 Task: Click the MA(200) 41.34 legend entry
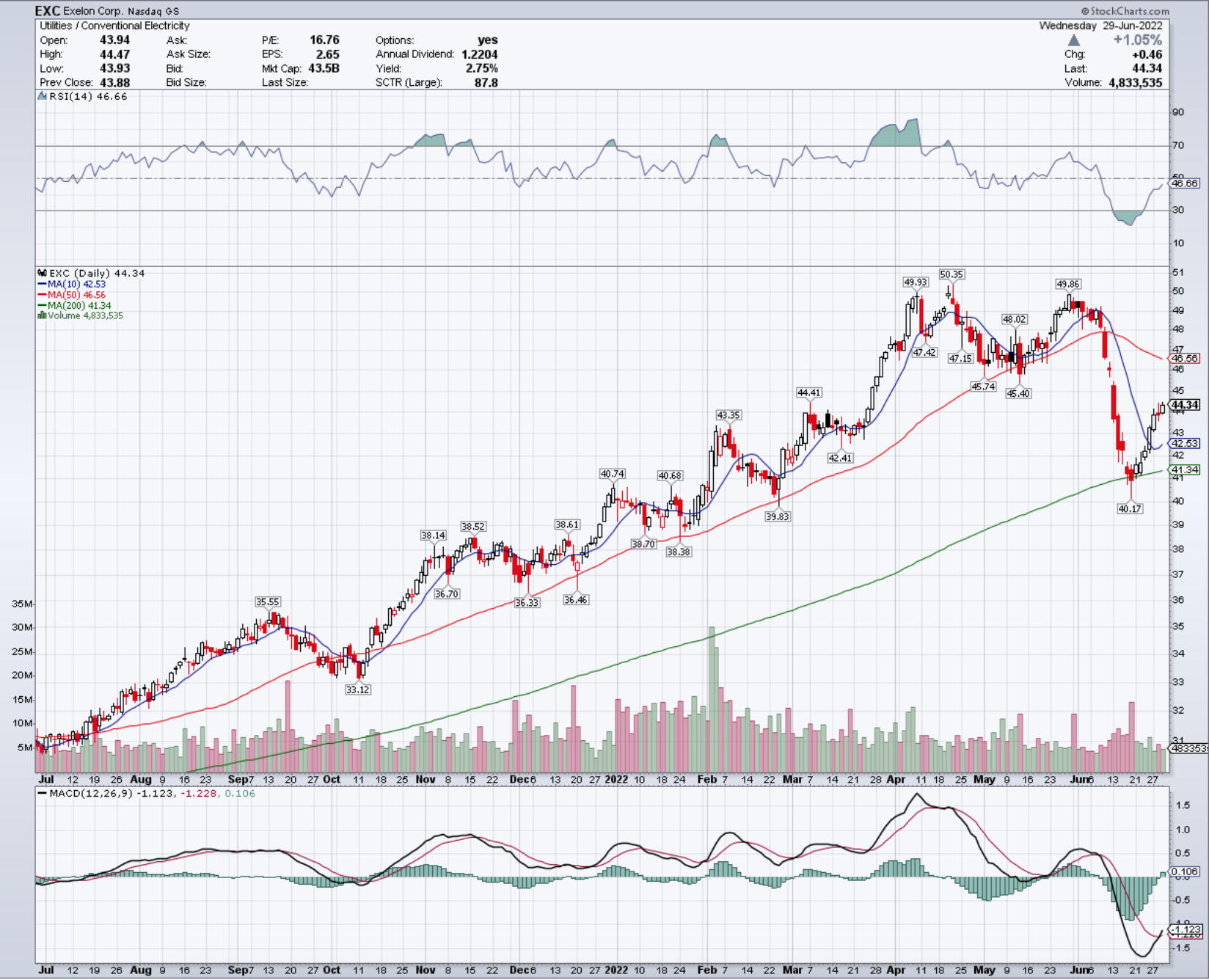coord(74,305)
